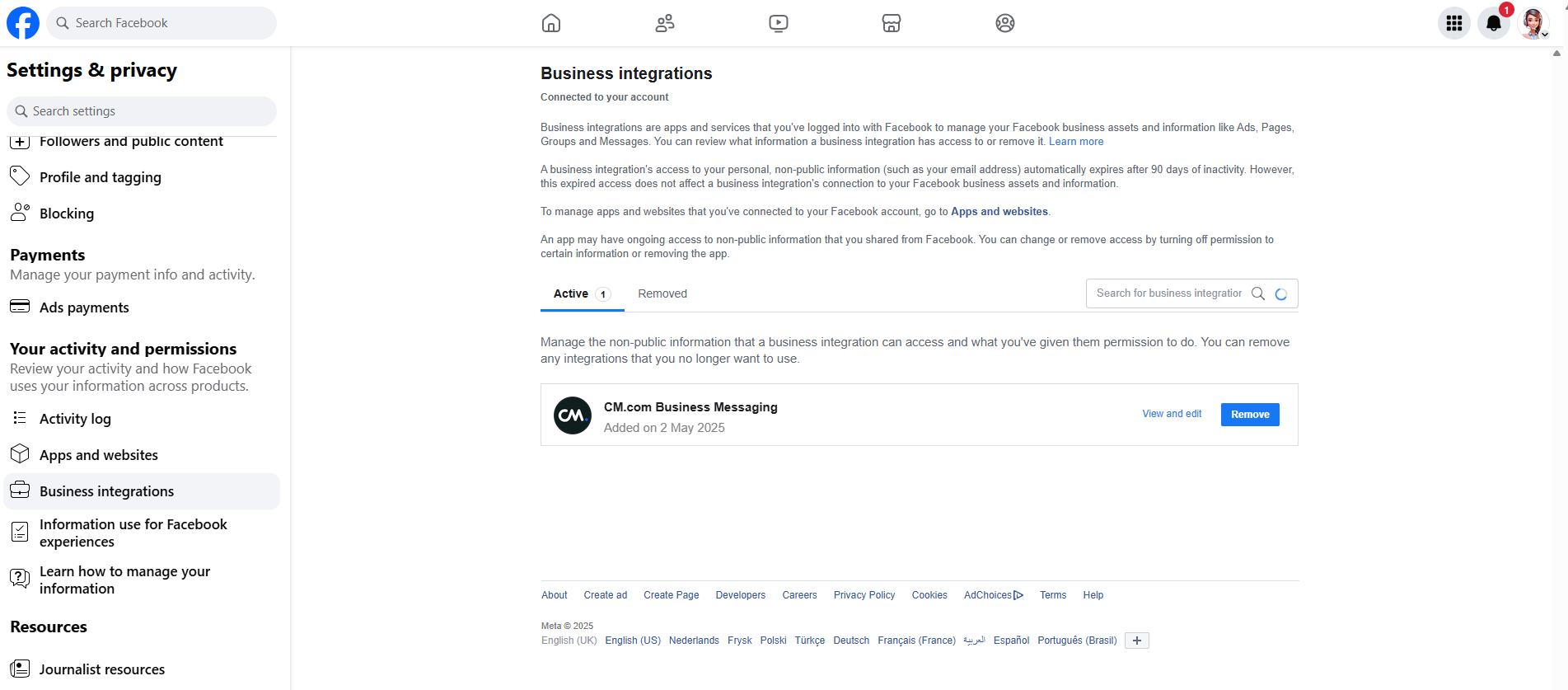Expand the account profile menu

[1533, 23]
